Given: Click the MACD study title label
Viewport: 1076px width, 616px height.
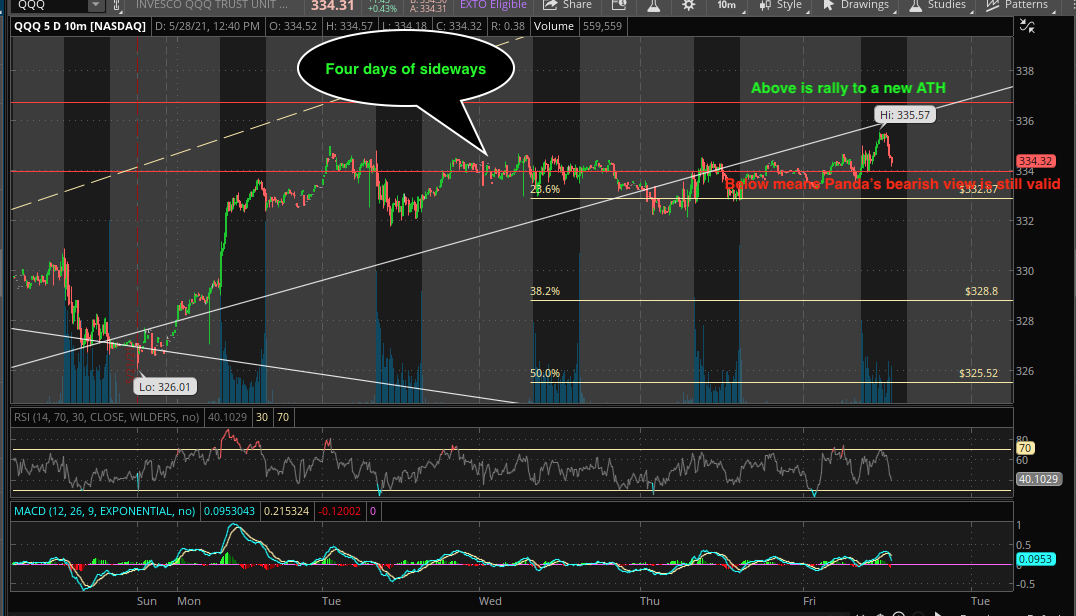Looking at the screenshot, I should click(104, 511).
